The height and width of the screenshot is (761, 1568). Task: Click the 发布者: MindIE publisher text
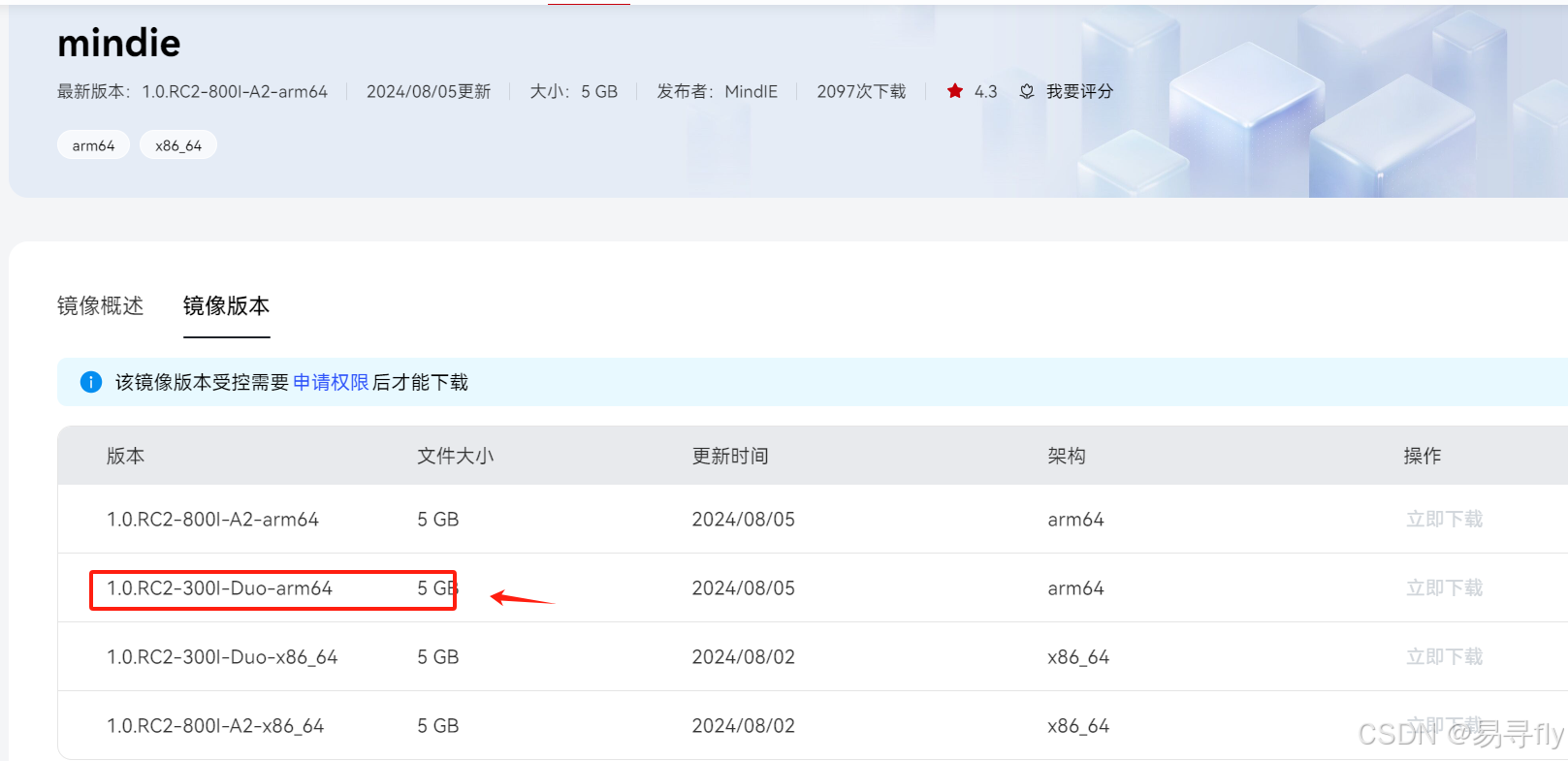point(718,91)
